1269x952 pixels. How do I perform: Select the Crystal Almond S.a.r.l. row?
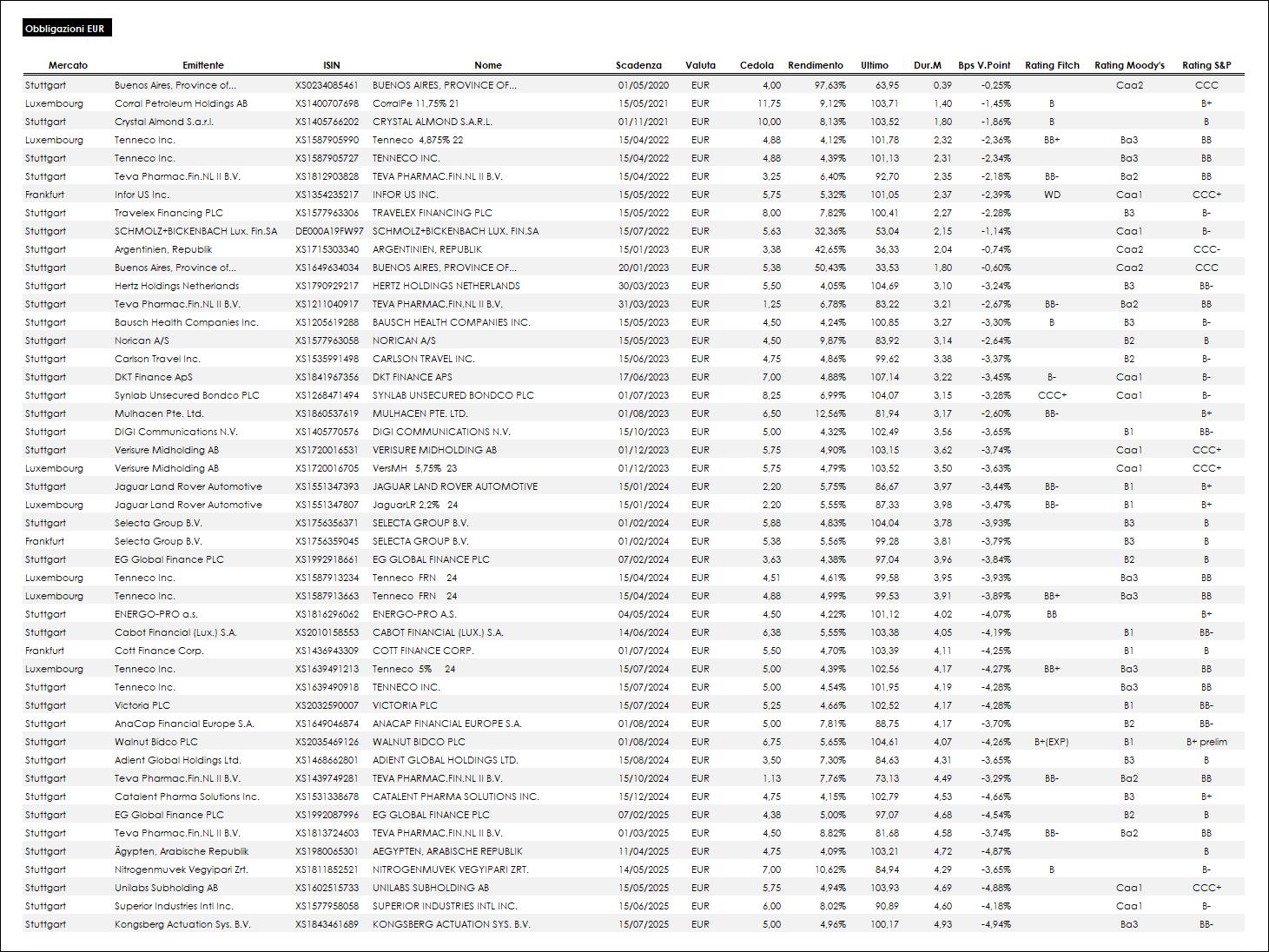(634, 122)
